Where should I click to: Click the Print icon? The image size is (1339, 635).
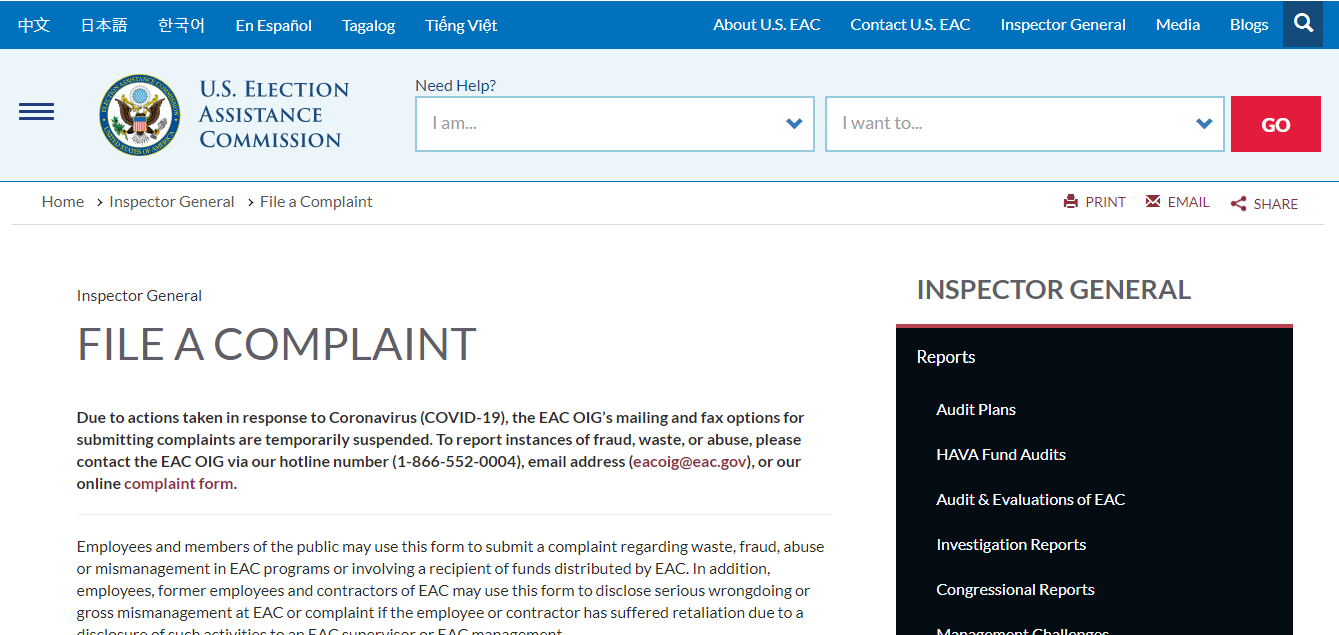click(x=1071, y=202)
